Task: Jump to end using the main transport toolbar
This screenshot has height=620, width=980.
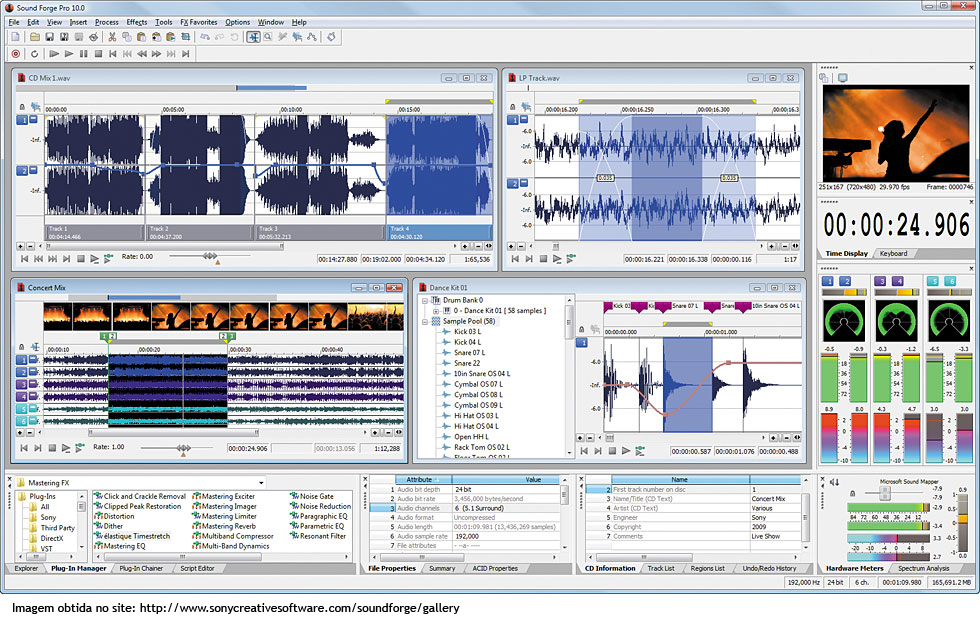Action: (186, 54)
